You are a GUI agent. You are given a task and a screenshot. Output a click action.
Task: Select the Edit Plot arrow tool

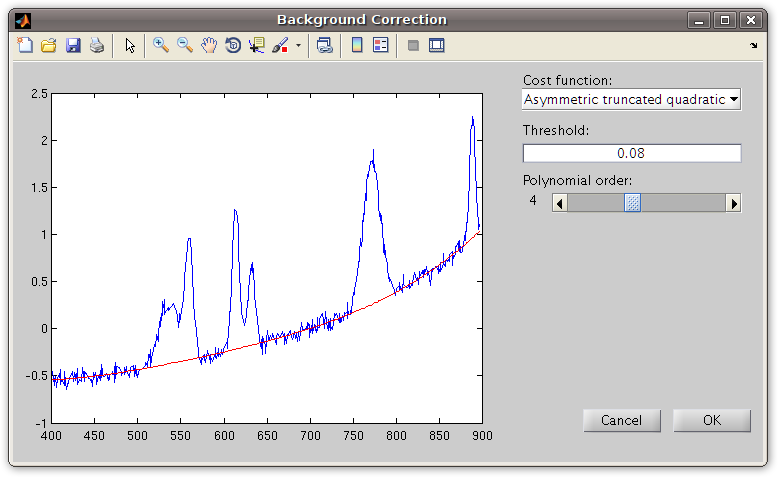pos(130,46)
